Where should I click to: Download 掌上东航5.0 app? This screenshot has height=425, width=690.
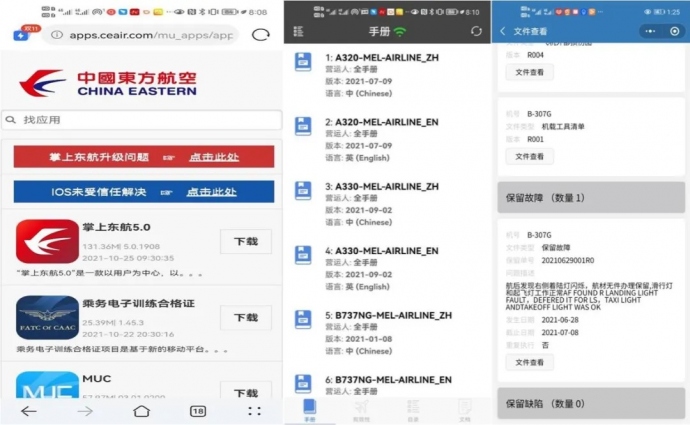[x=246, y=241]
